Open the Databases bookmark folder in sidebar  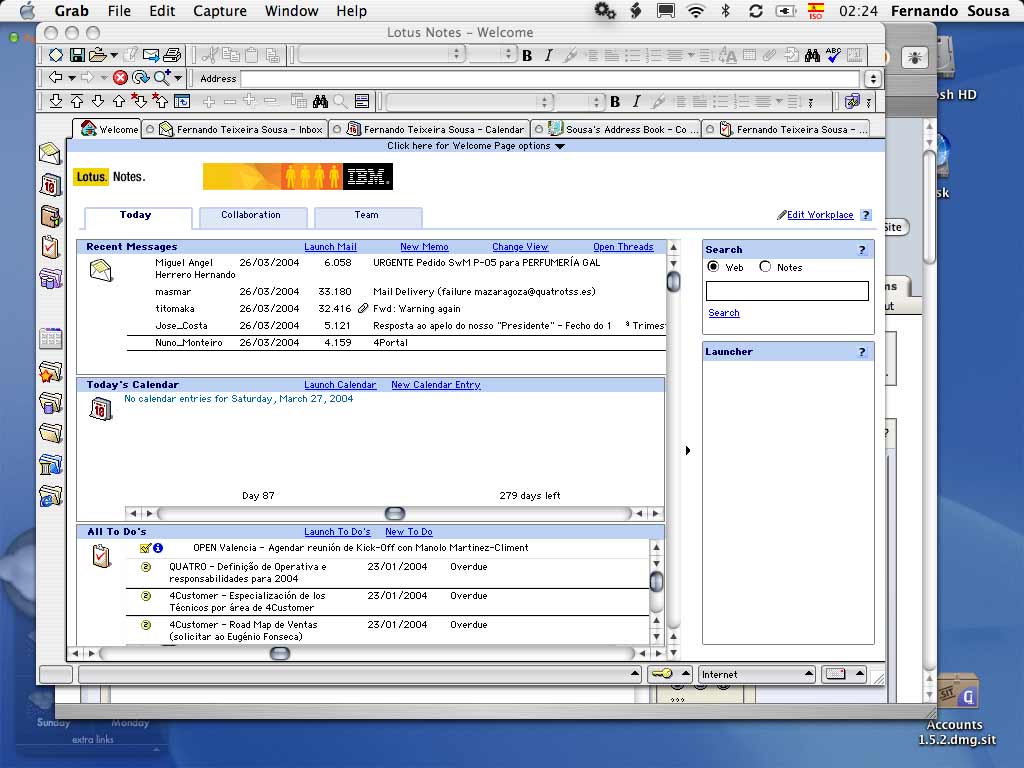[50, 402]
